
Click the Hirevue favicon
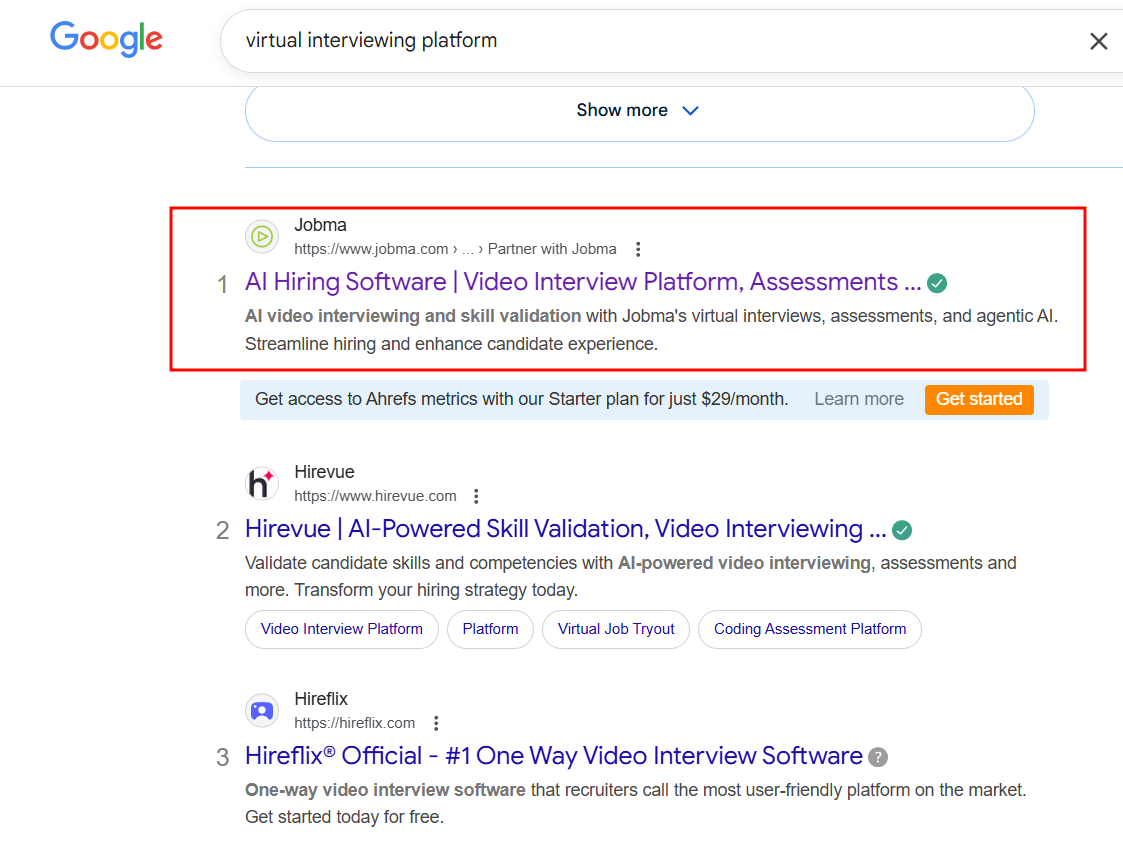tap(261, 483)
